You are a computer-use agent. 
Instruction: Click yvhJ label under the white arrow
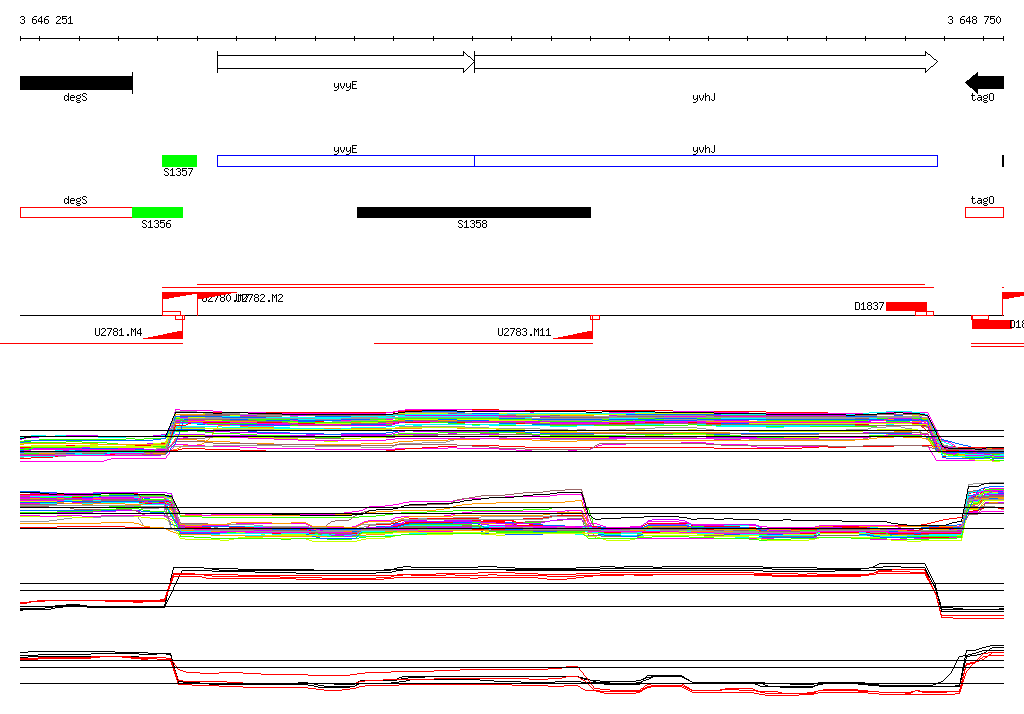704,97
